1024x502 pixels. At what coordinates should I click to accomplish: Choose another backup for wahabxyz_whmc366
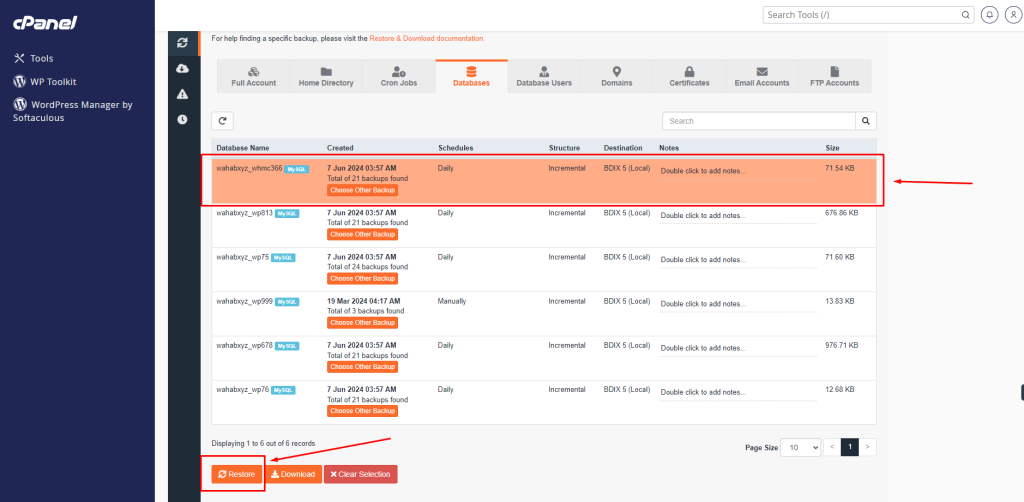(x=362, y=190)
